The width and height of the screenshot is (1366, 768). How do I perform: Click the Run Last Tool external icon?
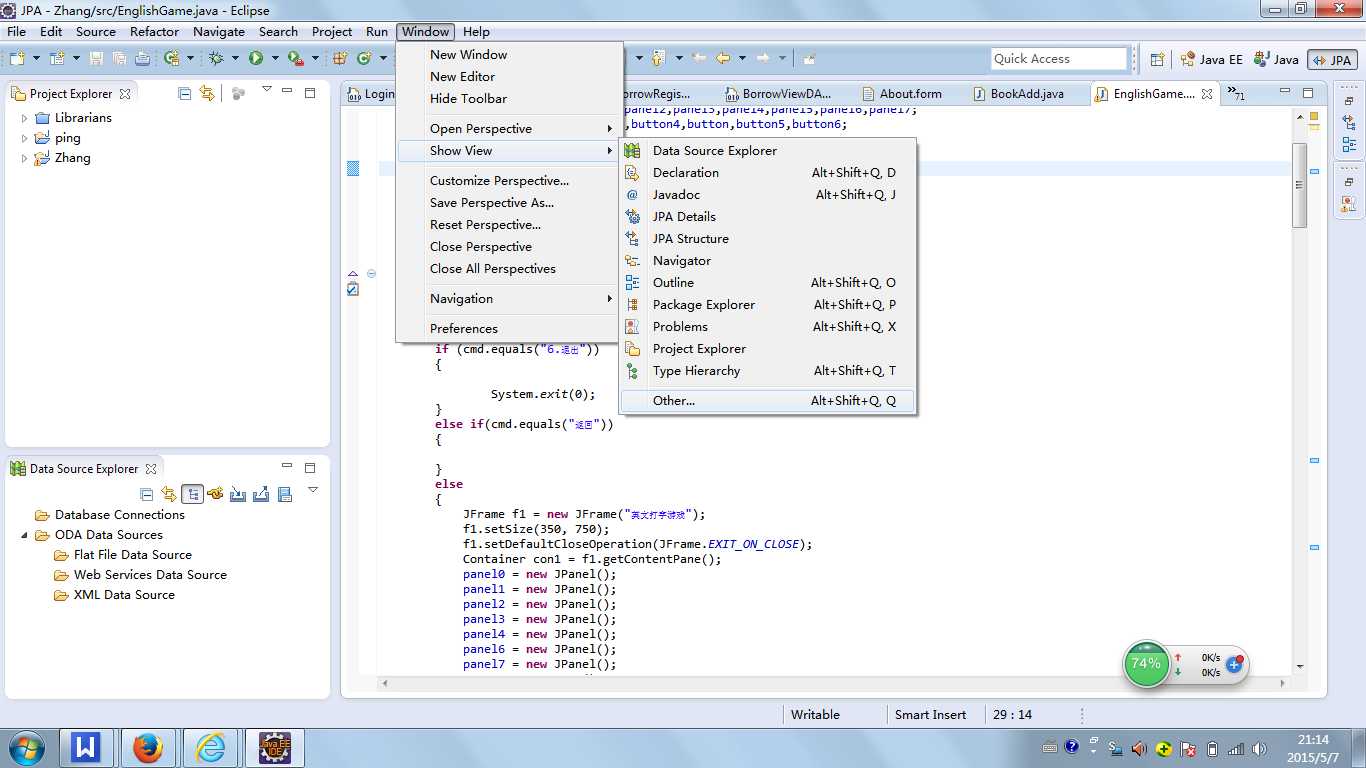click(x=295, y=59)
